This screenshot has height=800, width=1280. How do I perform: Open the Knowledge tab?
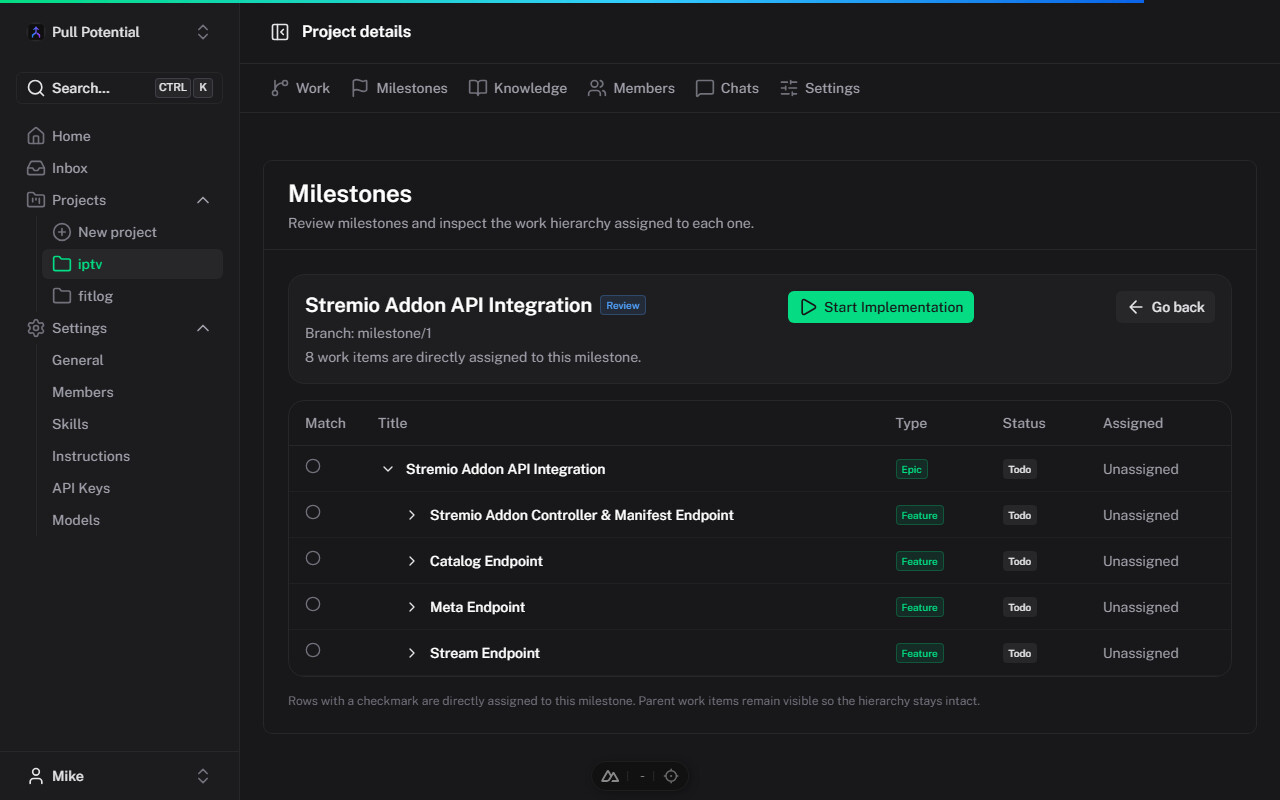(x=517, y=88)
